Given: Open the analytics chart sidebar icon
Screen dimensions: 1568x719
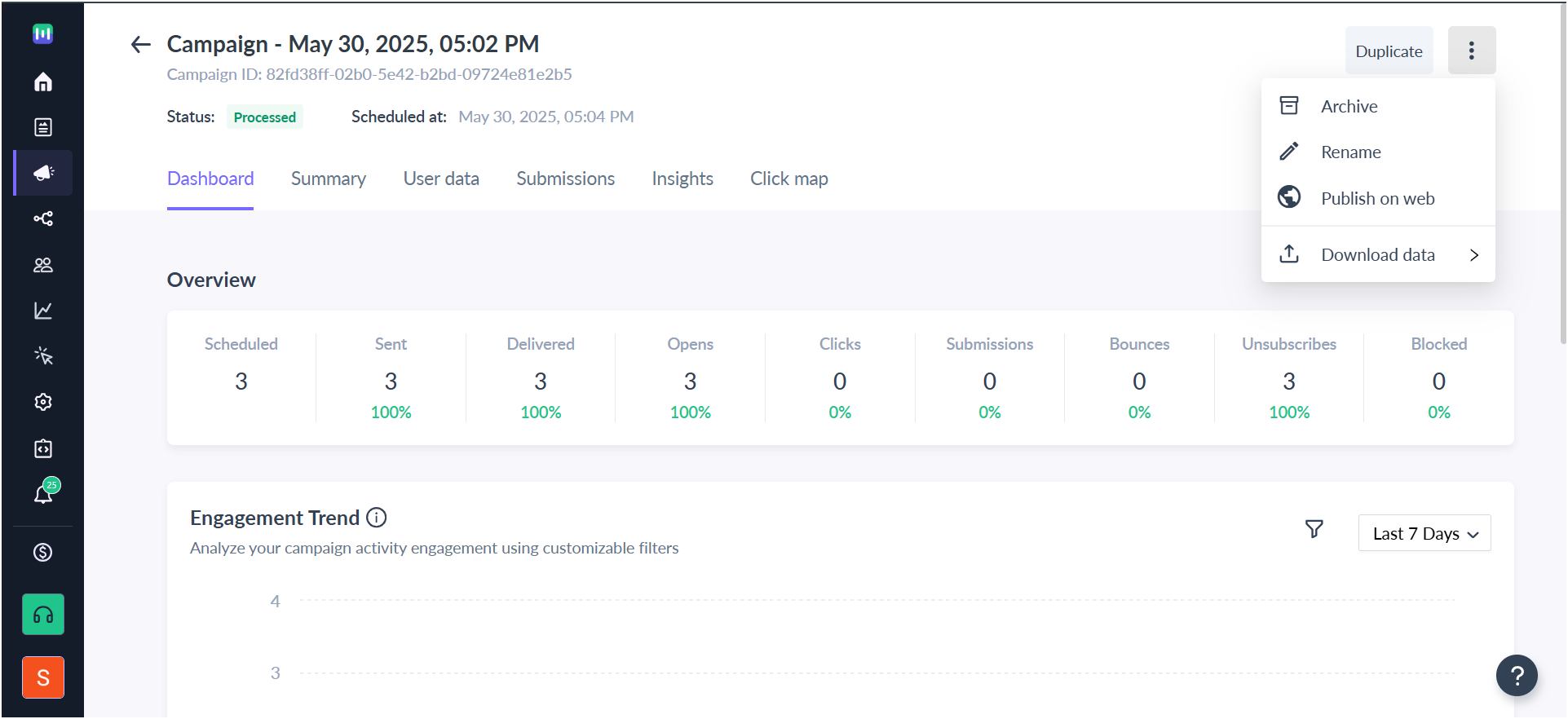Looking at the screenshot, I should coord(43,311).
